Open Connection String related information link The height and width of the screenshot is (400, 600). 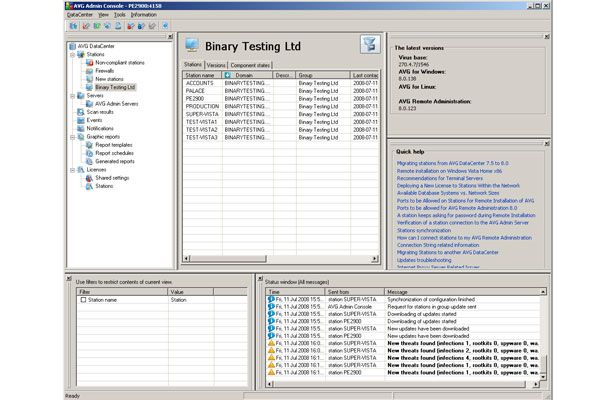click(438, 245)
